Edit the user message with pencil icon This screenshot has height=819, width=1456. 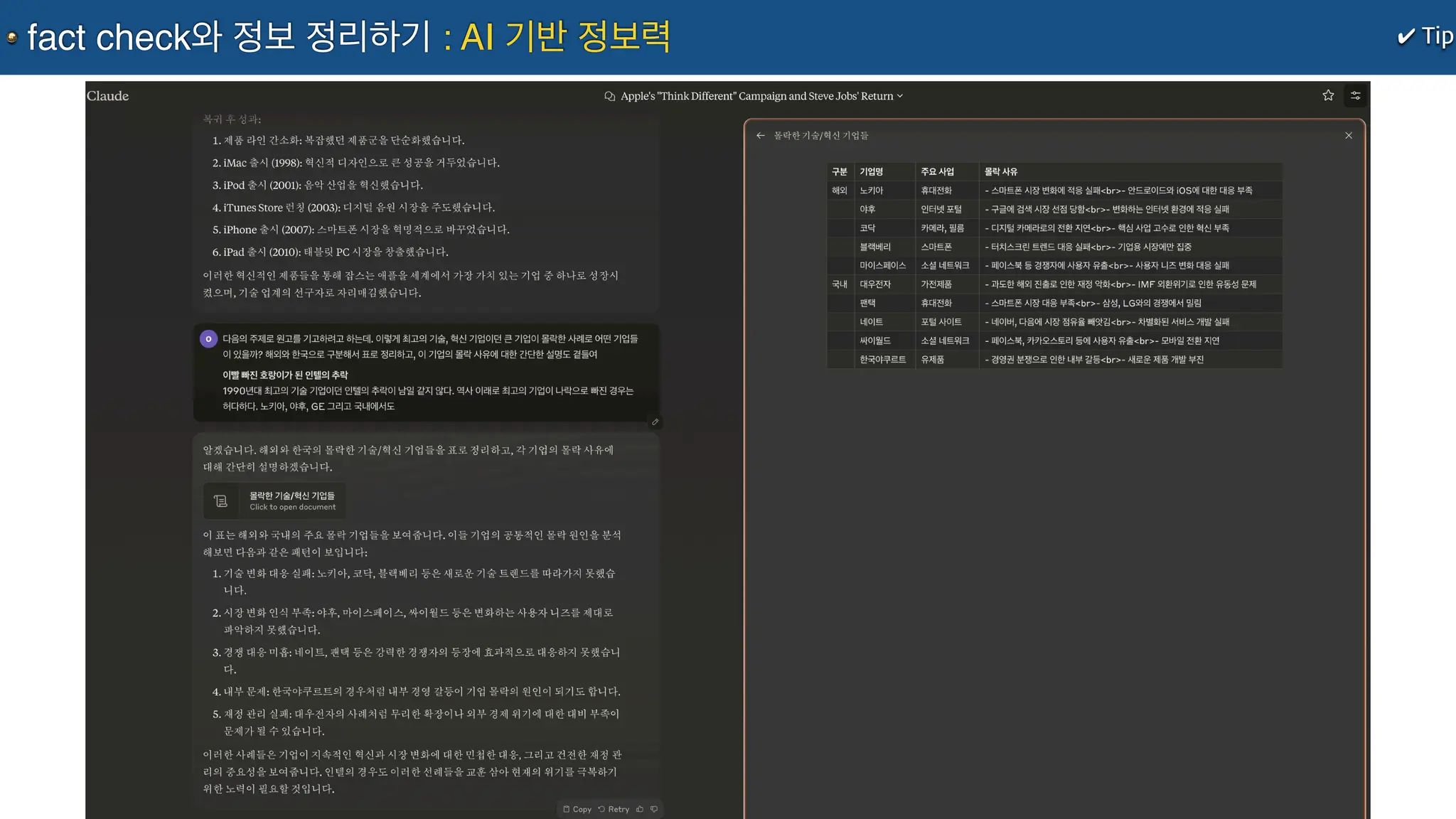(655, 422)
